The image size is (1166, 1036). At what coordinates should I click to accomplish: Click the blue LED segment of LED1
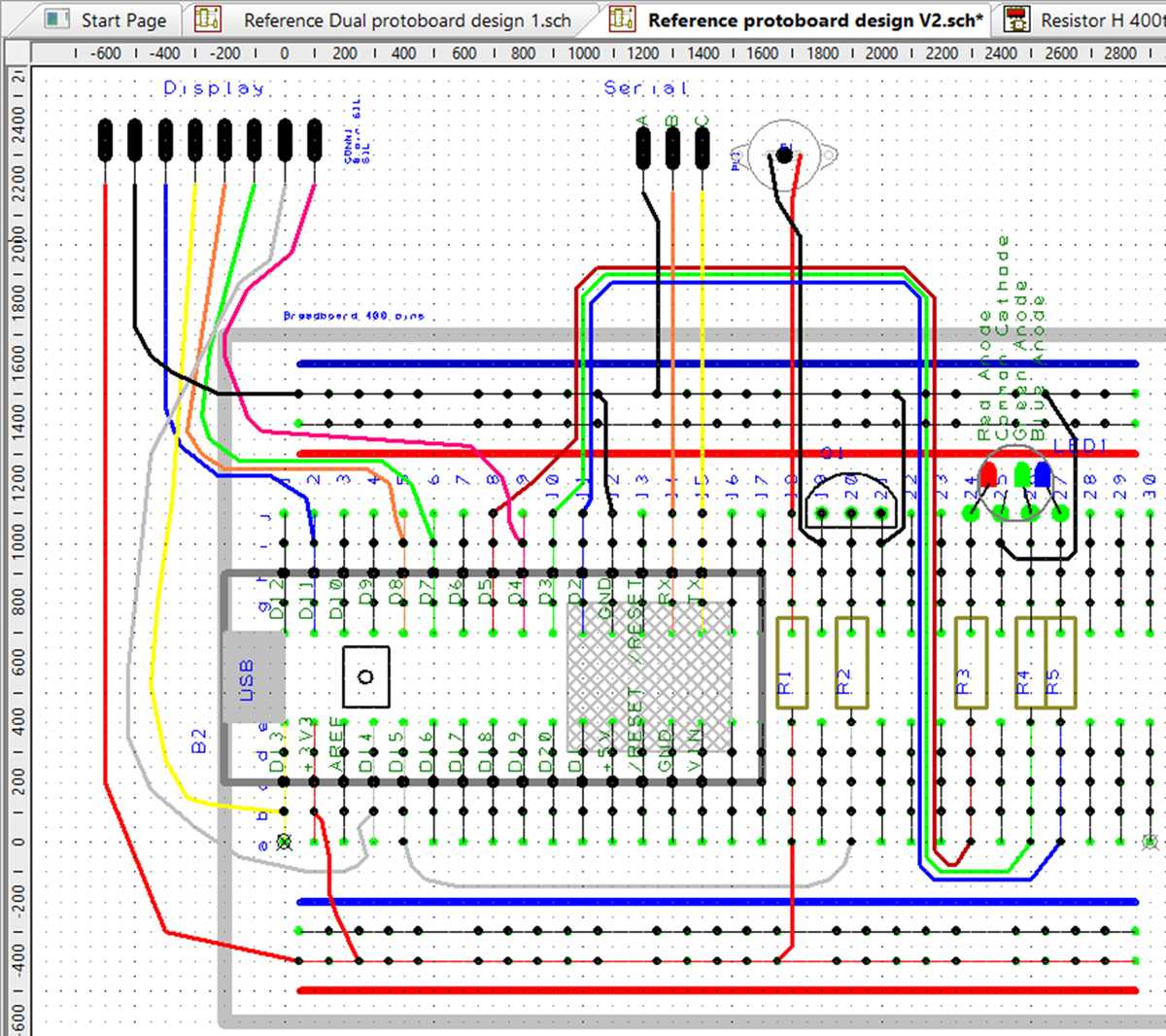coord(1043,475)
